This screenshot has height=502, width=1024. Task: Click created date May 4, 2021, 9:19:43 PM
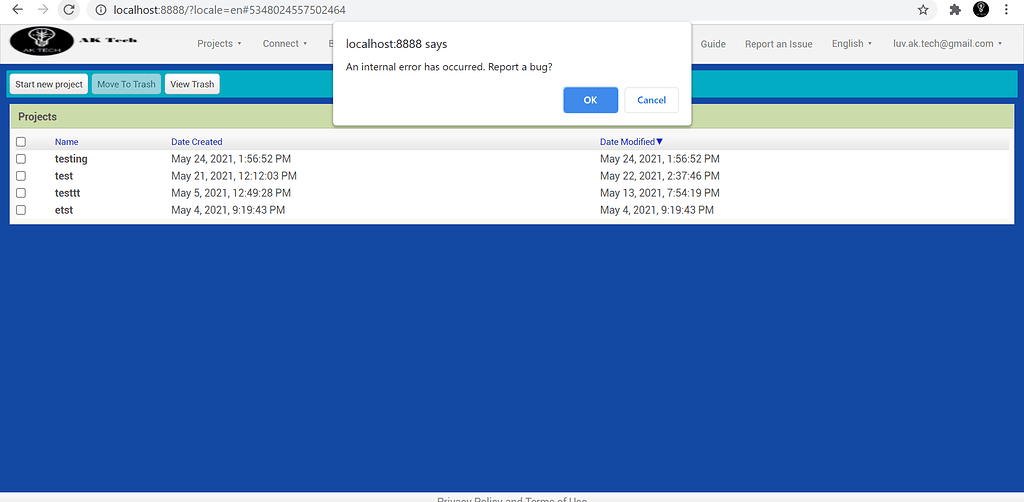[x=228, y=210]
